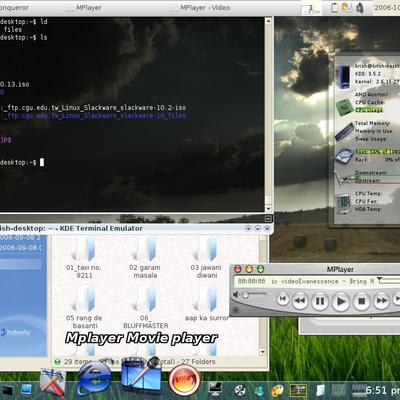This screenshot has width=400, height=400.
Task: Click the small square button below terminal scrollbar
Action: pos(269,219)
